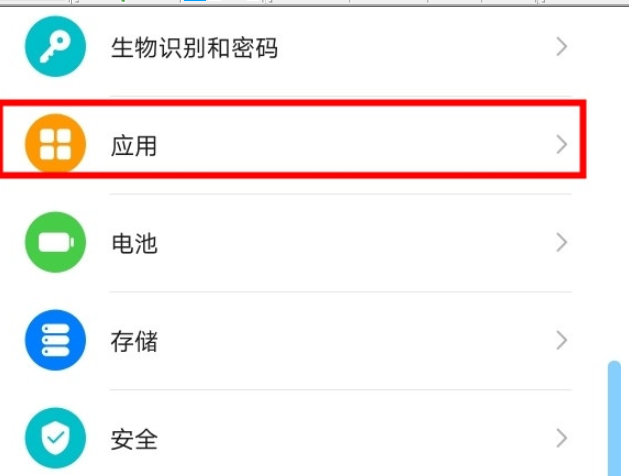Click the blue scrollbar thumb at right edge

coord(614,418)
